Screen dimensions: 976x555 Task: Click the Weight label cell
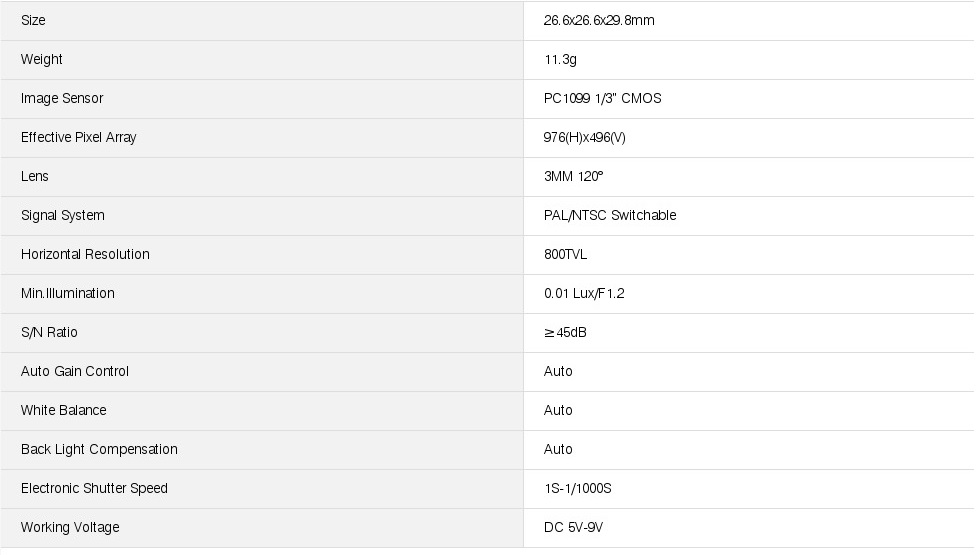[42, 59]
